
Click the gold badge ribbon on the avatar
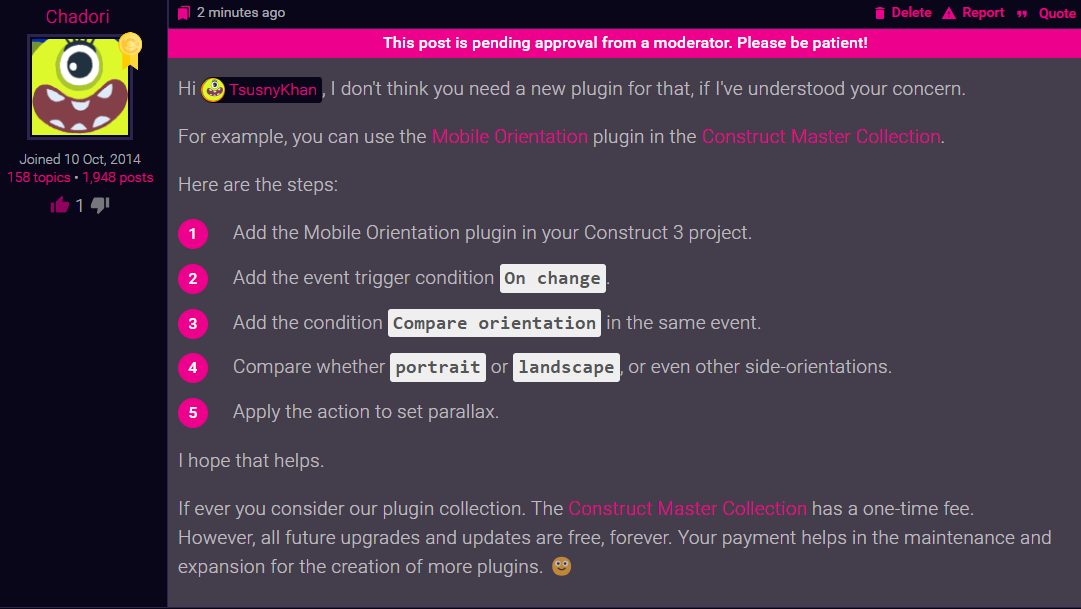tap(130, 50)
